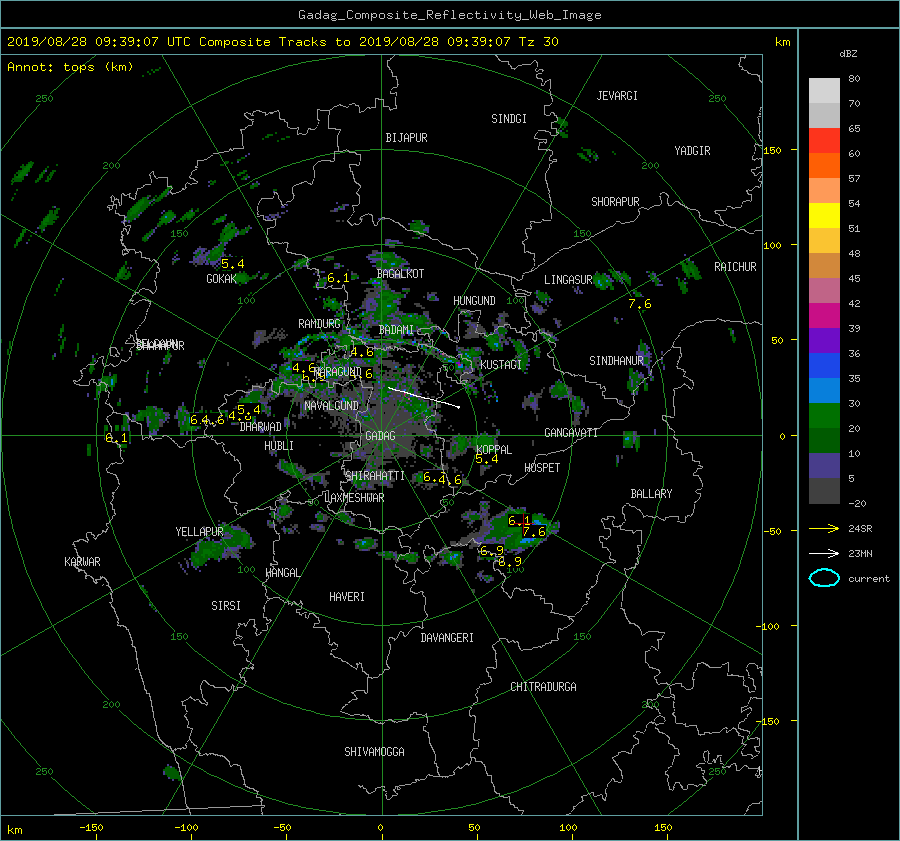
Task: Click the GOKAK city label
Action: tap(222, 279)
